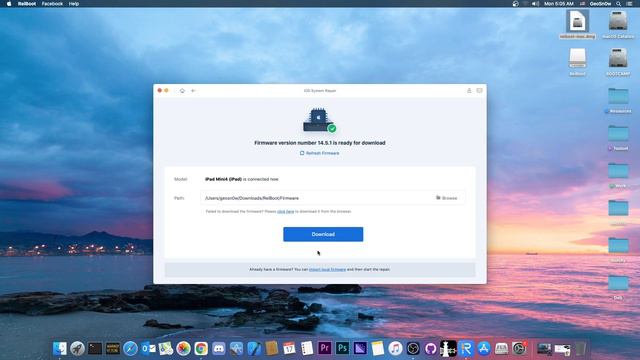The image size is (640, 360).
Task: Open Outlook from the Dock
Action: click(148, 348)
